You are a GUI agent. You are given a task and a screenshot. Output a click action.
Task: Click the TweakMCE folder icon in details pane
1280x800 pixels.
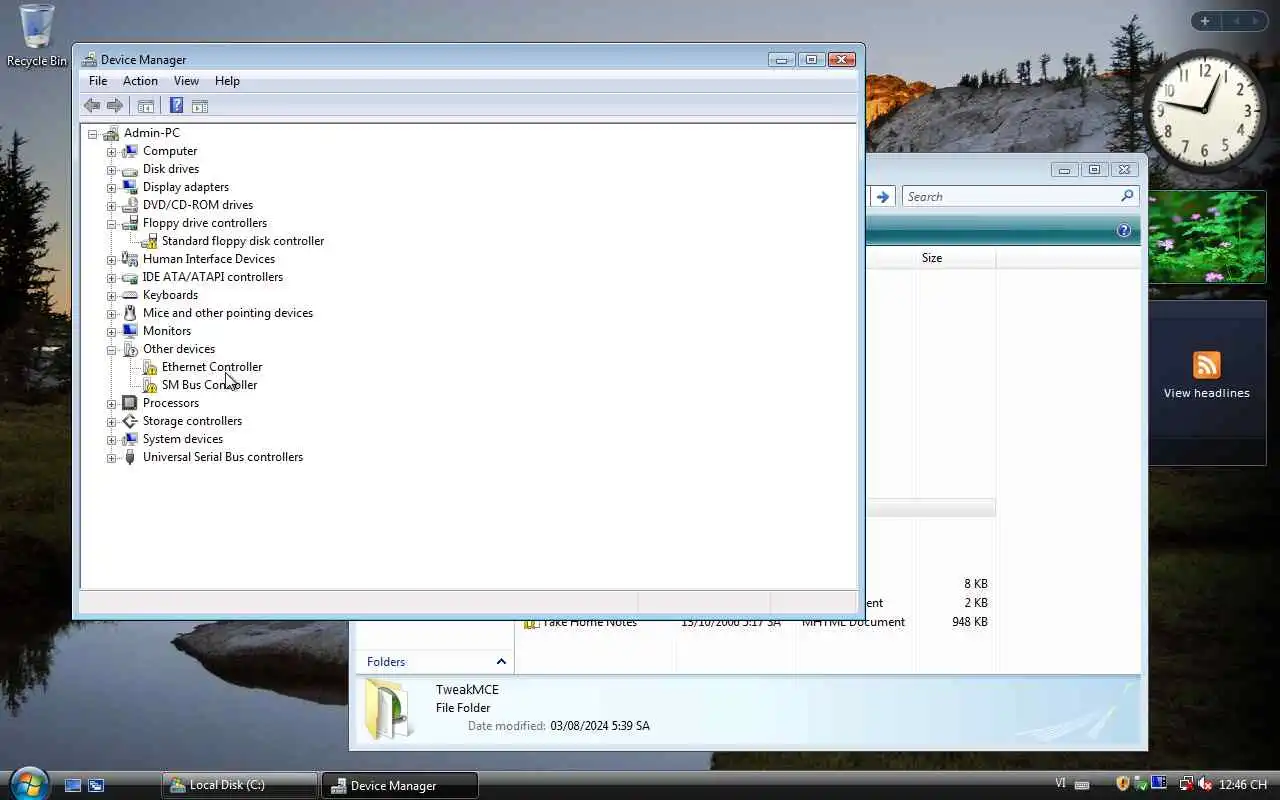point(389,709)
